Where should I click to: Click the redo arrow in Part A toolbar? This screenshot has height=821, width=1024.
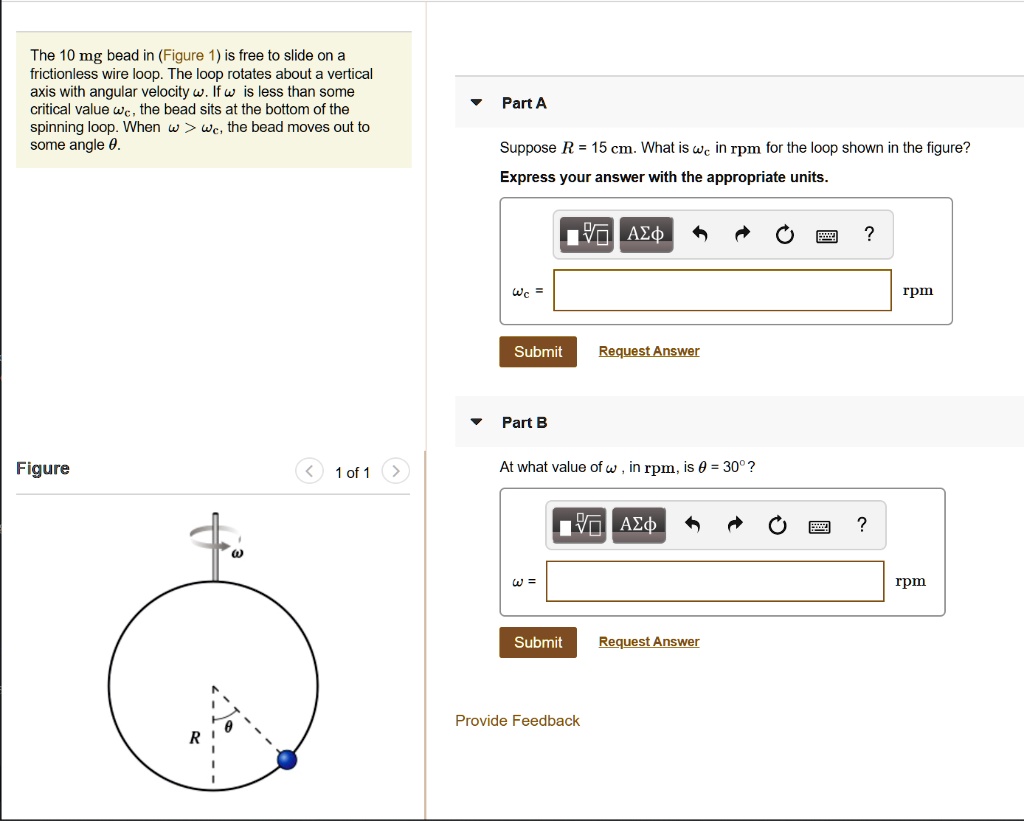point(742,233)
